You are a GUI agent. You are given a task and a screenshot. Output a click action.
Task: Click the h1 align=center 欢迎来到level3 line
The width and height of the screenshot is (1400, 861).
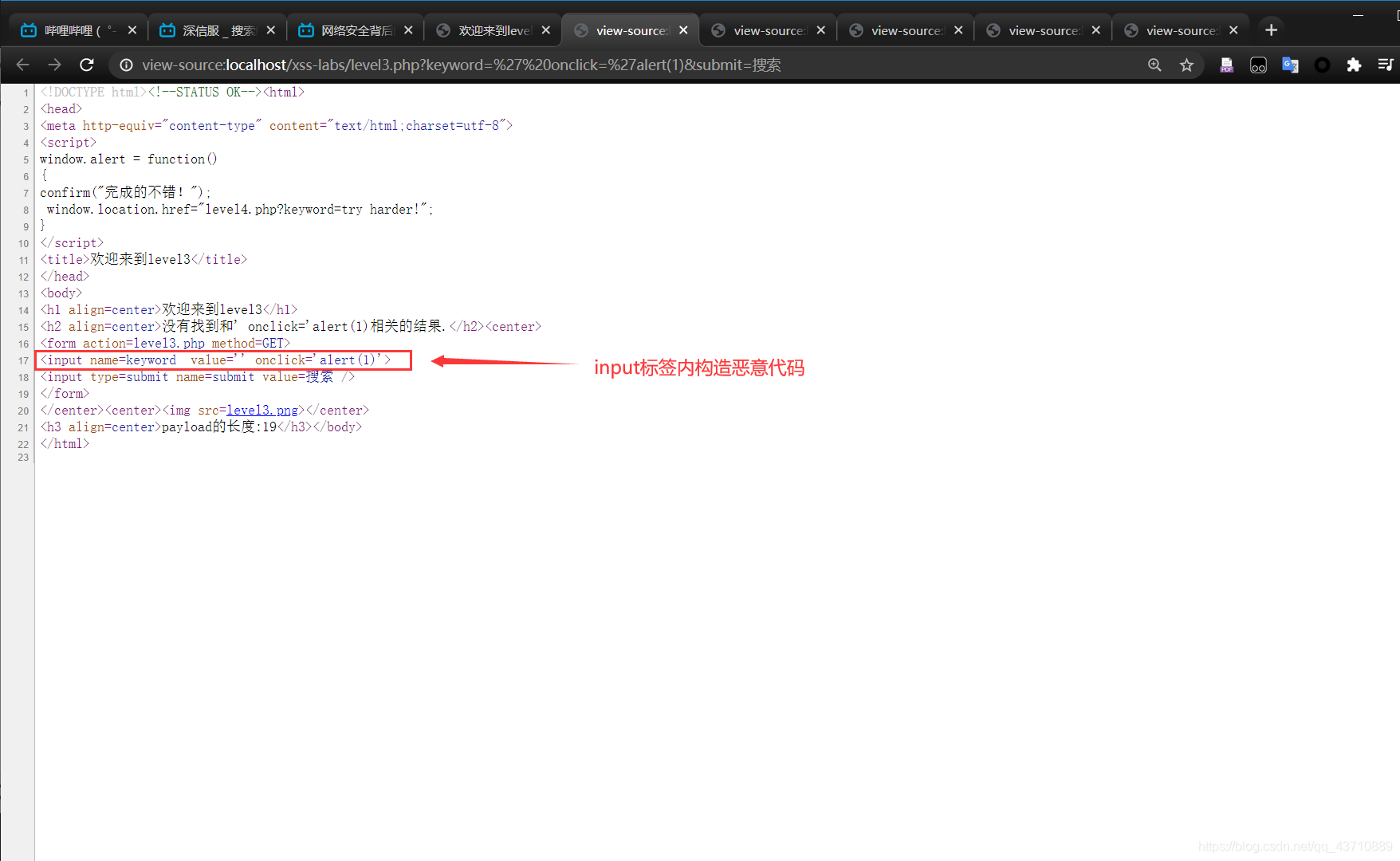pos(168,310)
